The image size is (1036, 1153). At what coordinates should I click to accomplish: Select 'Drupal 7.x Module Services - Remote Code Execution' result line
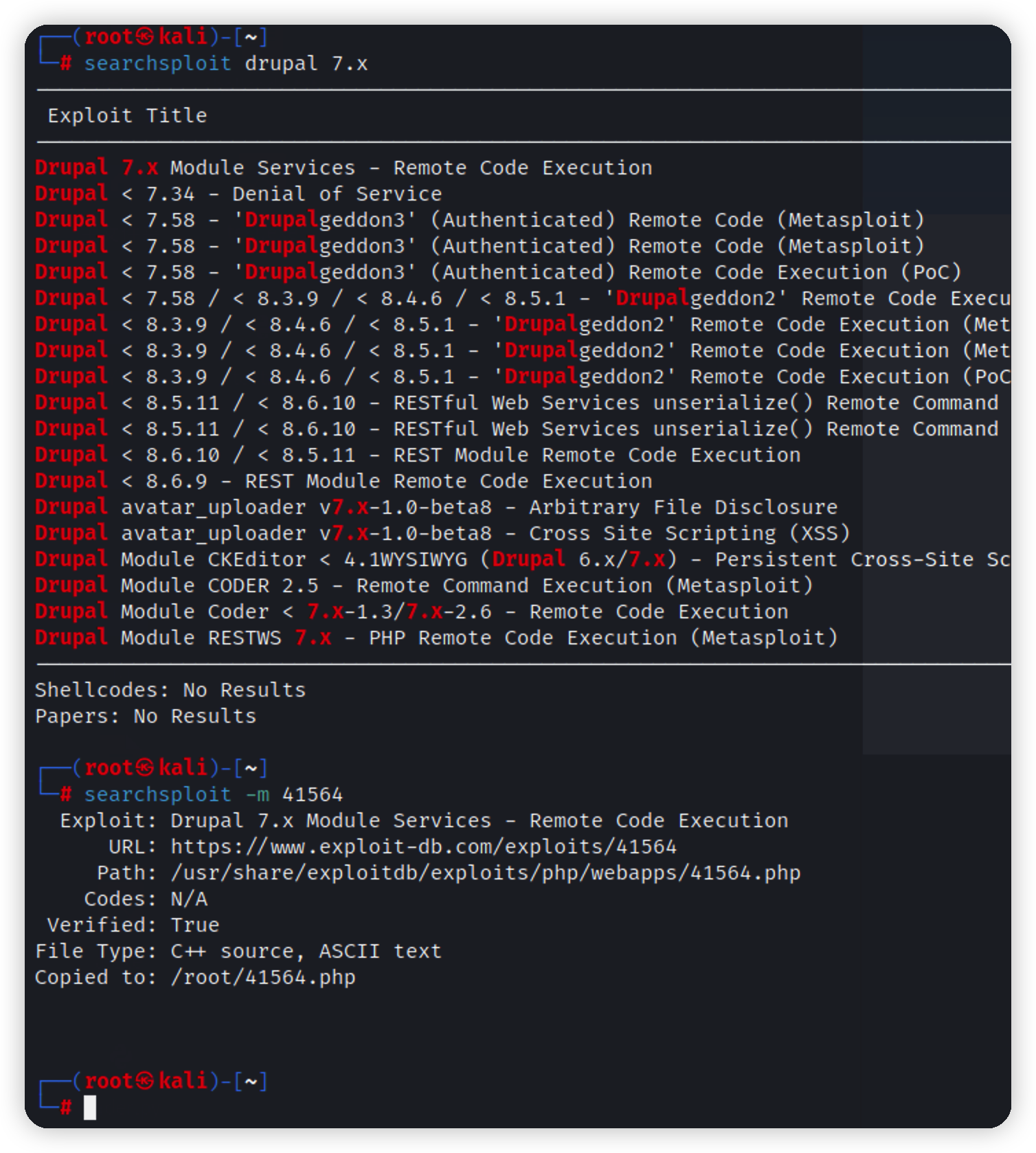click(x=344, y=168)
